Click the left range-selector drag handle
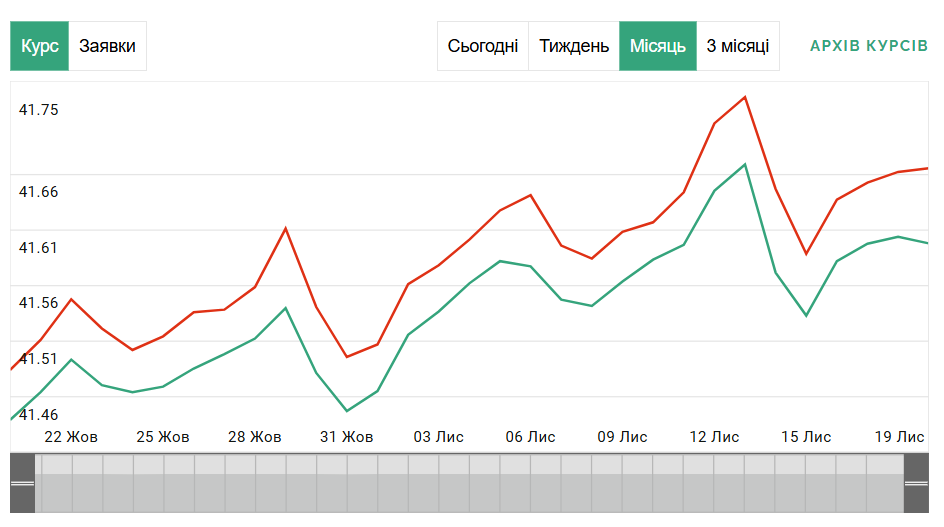The height and width of the screenshot is (527, 944). (x=22, y=483)
